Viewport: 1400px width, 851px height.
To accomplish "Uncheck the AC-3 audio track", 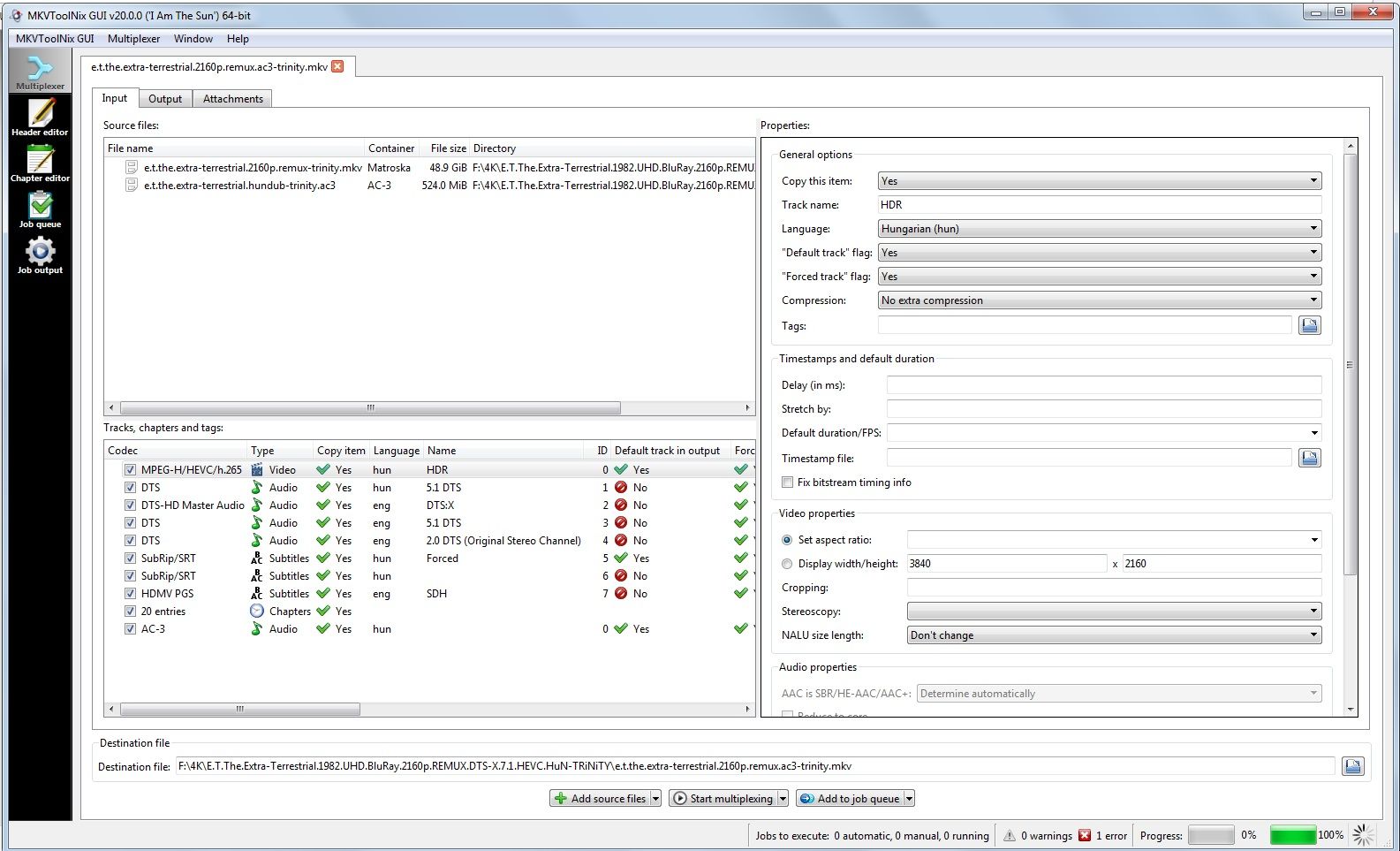I will point(130,629).
